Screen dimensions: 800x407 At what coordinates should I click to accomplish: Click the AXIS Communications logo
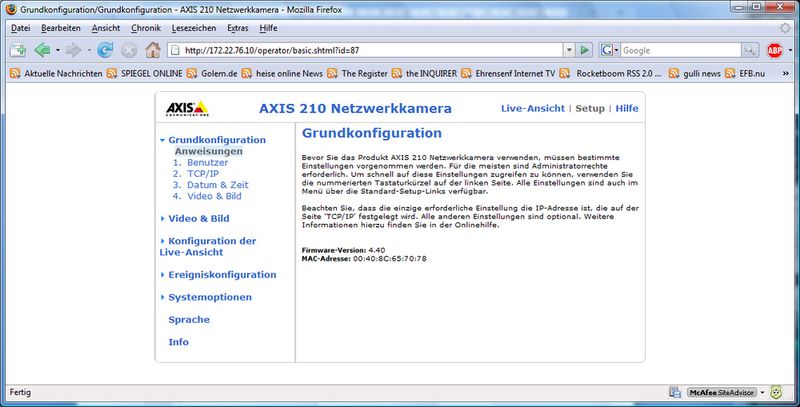pyautogui.click(x=187, y=108)
